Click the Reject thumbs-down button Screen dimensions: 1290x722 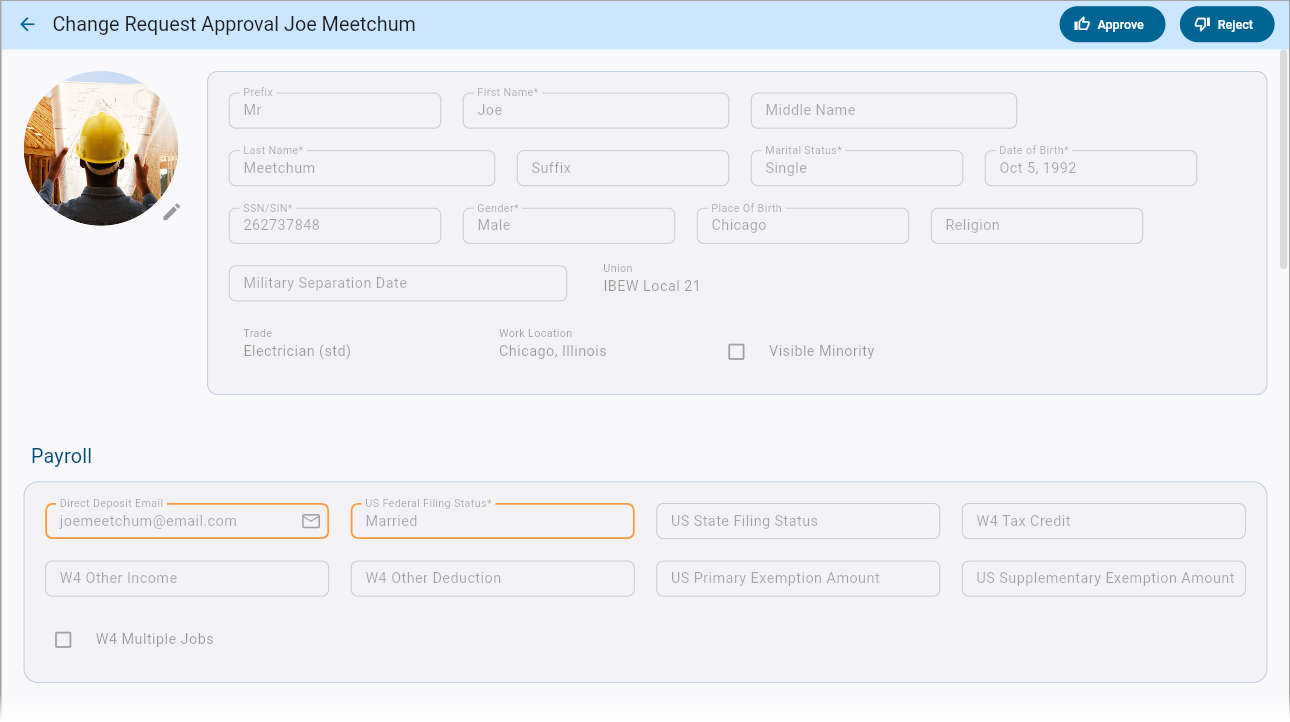coord(1226,25)
